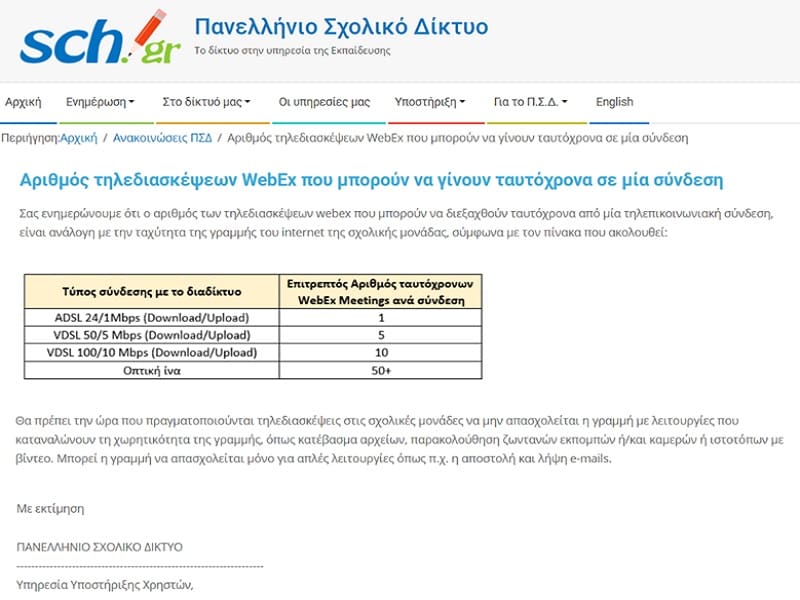800x600 pixels.
Task: Select the VDSL 100/10 Mbps table cell
Action: click(152, 353)
